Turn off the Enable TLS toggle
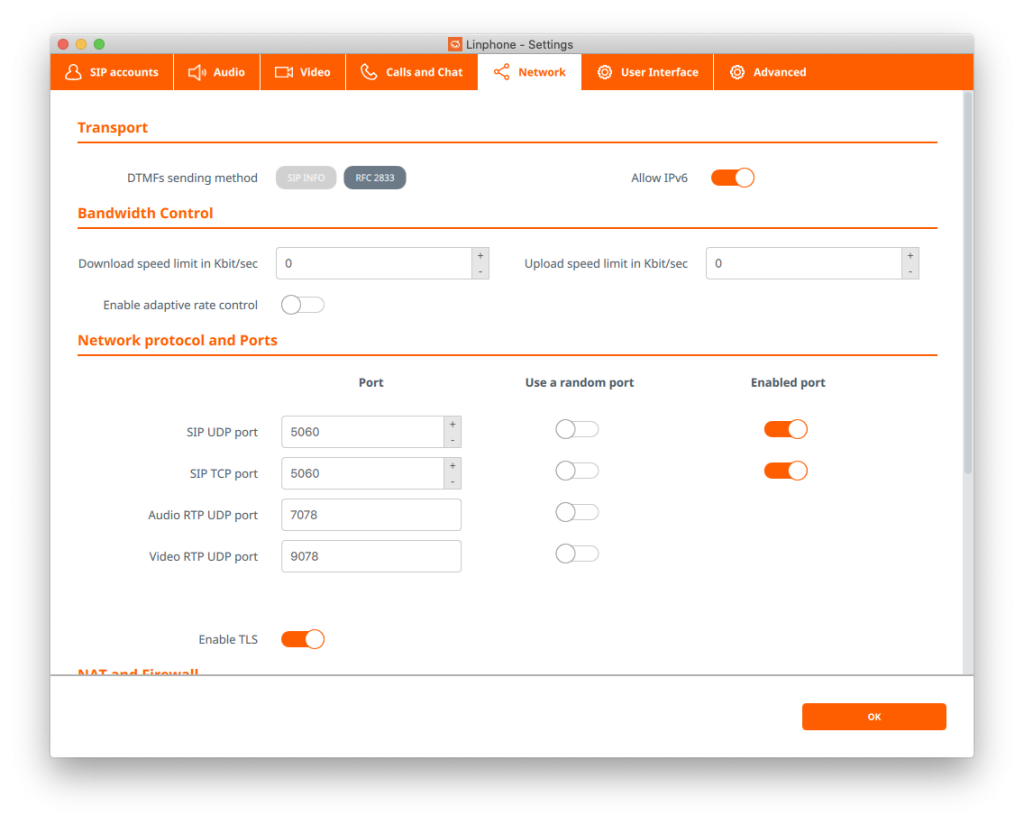The width and height of the screenshot is (1024, 824). pos(302,639)
